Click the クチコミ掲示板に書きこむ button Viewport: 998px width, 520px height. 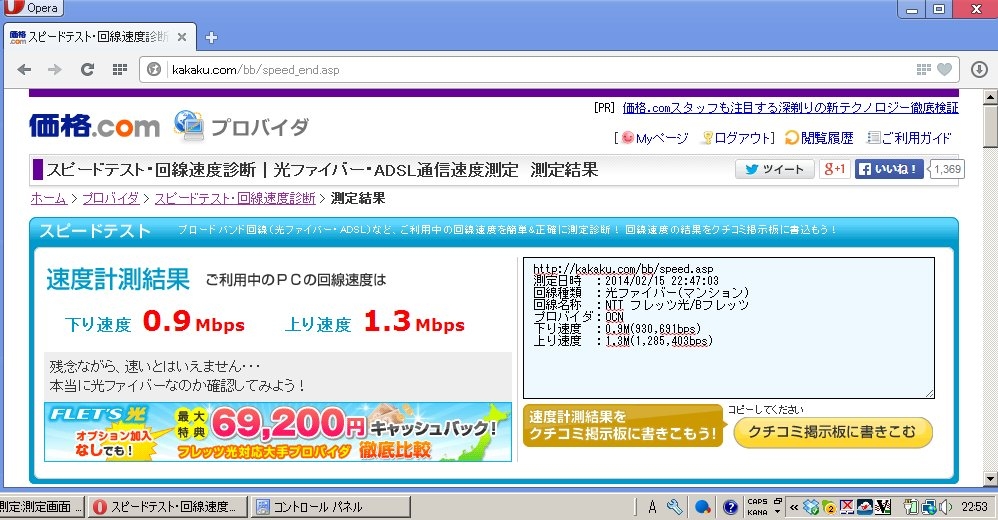pyautogui.click(x=833, y=432)
